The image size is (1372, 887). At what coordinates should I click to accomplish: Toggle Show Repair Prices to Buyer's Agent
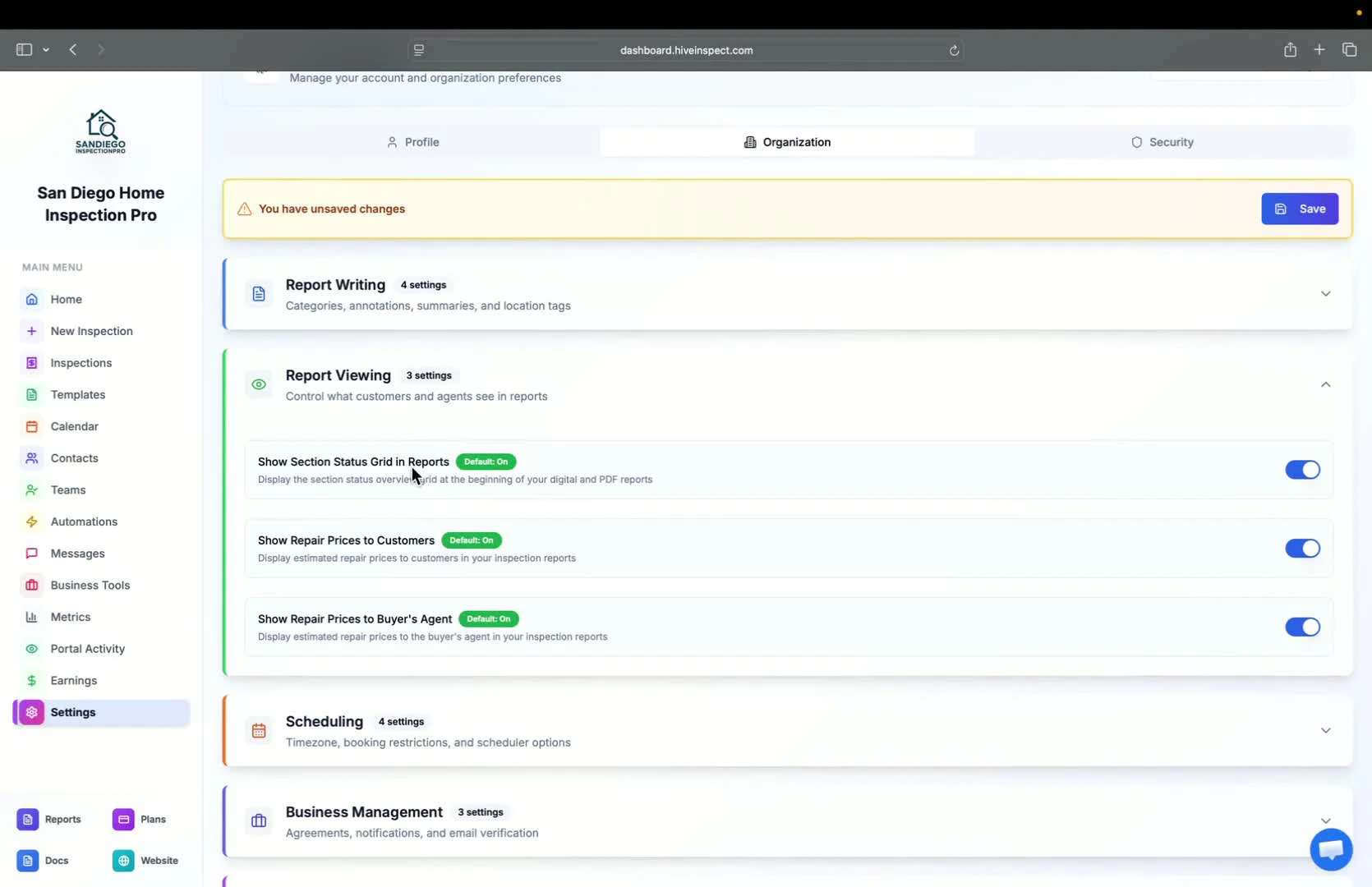tap(1302, 627)
